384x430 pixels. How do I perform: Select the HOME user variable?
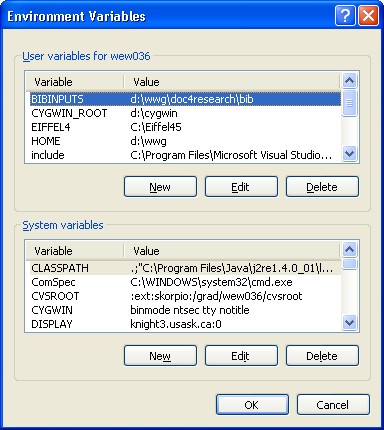click(x=185, y=141)
